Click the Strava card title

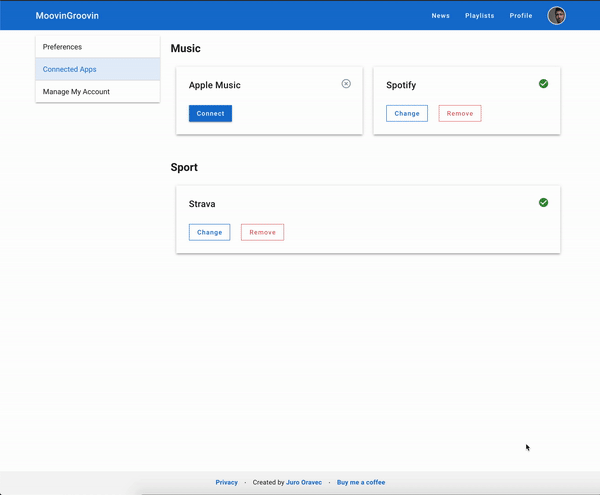[x=202, y=204]
